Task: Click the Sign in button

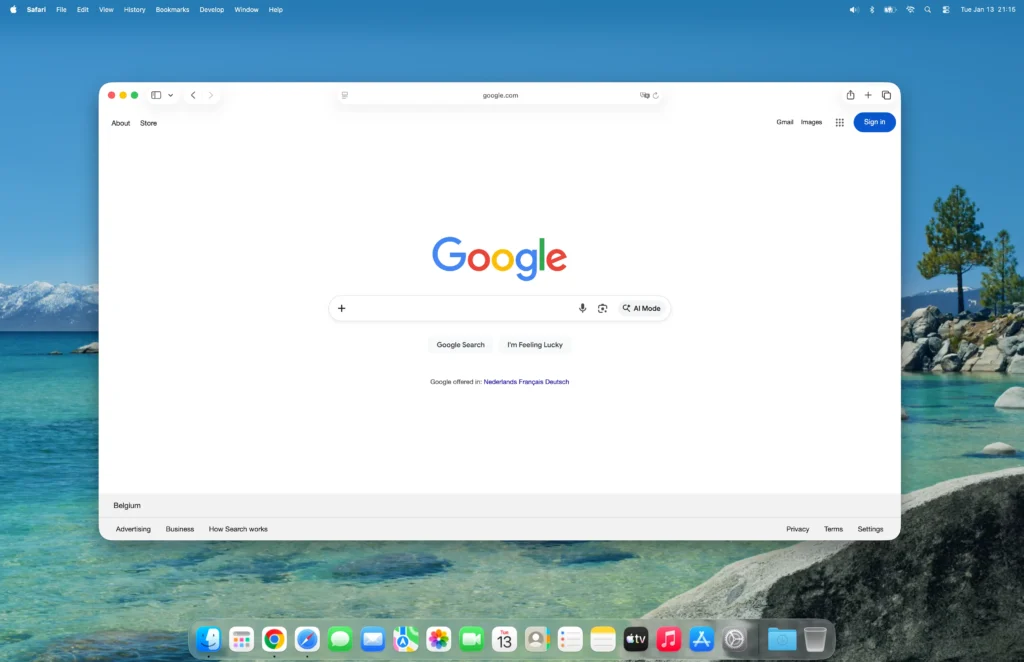Action: point(874,121)
